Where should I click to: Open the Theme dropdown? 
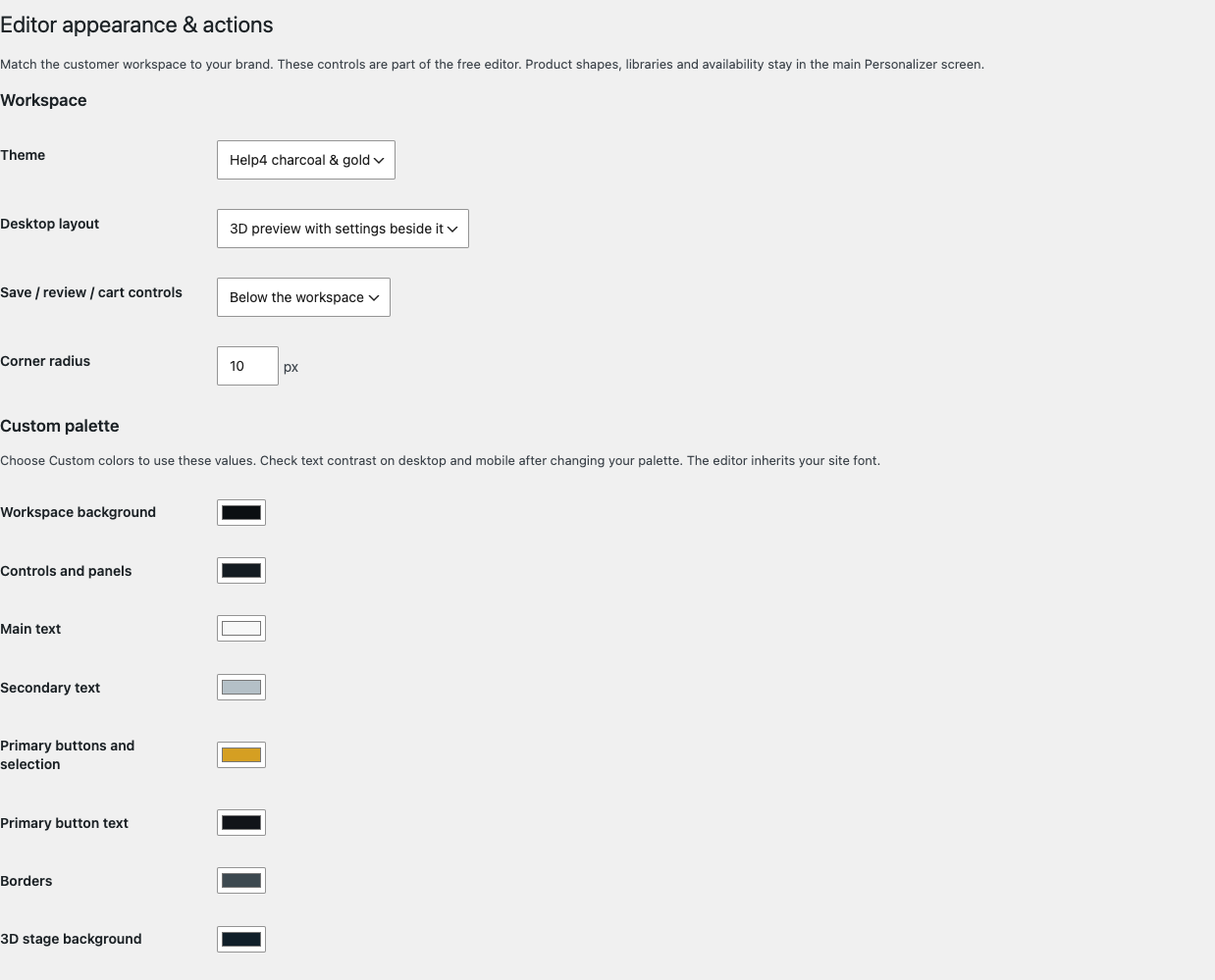coord(305,160)
